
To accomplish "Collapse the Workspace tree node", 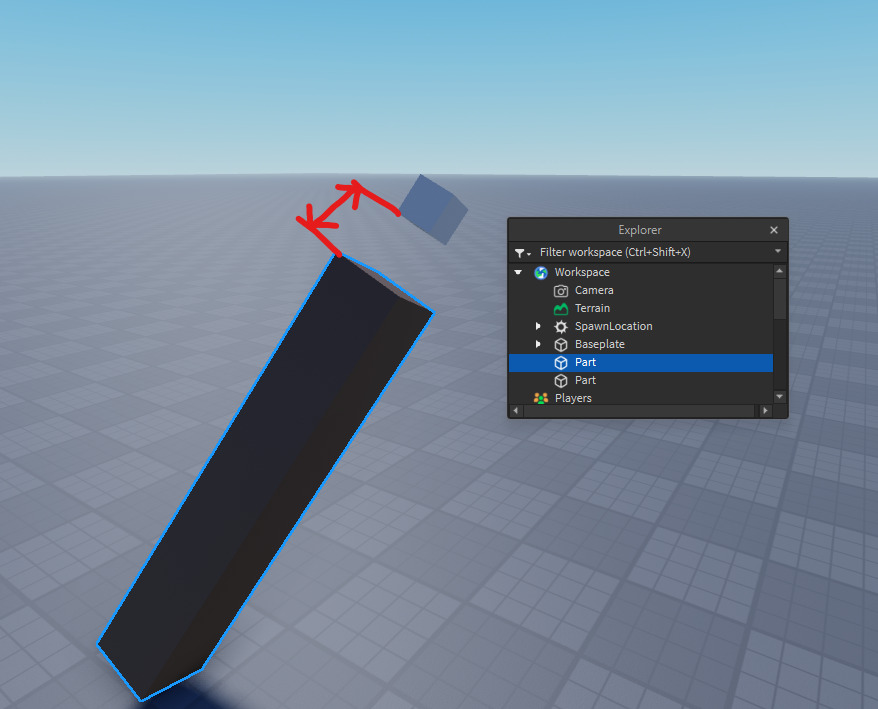I will [518, 272].
